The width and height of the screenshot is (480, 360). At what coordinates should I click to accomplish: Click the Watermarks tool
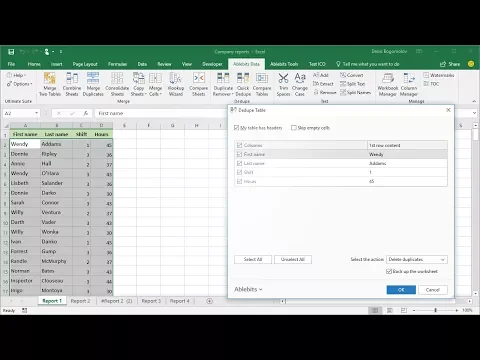[439, 75]
